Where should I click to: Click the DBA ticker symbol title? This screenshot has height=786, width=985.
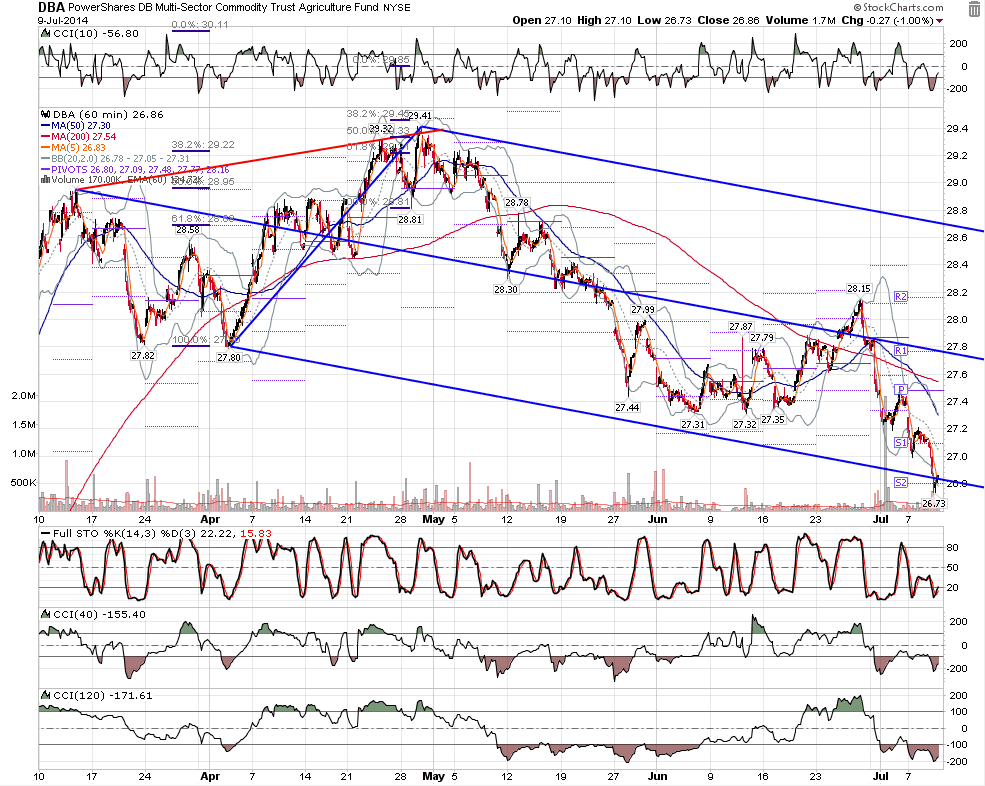(x=51, y=8)
